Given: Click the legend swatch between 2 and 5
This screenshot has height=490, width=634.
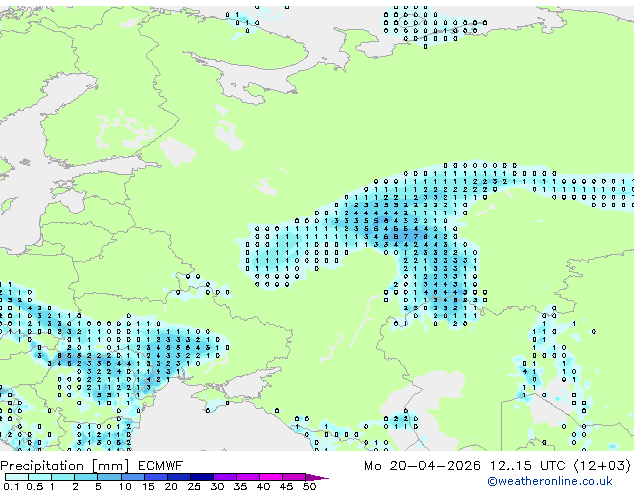Looking at the screenshot, I should [x=86, y=477].
